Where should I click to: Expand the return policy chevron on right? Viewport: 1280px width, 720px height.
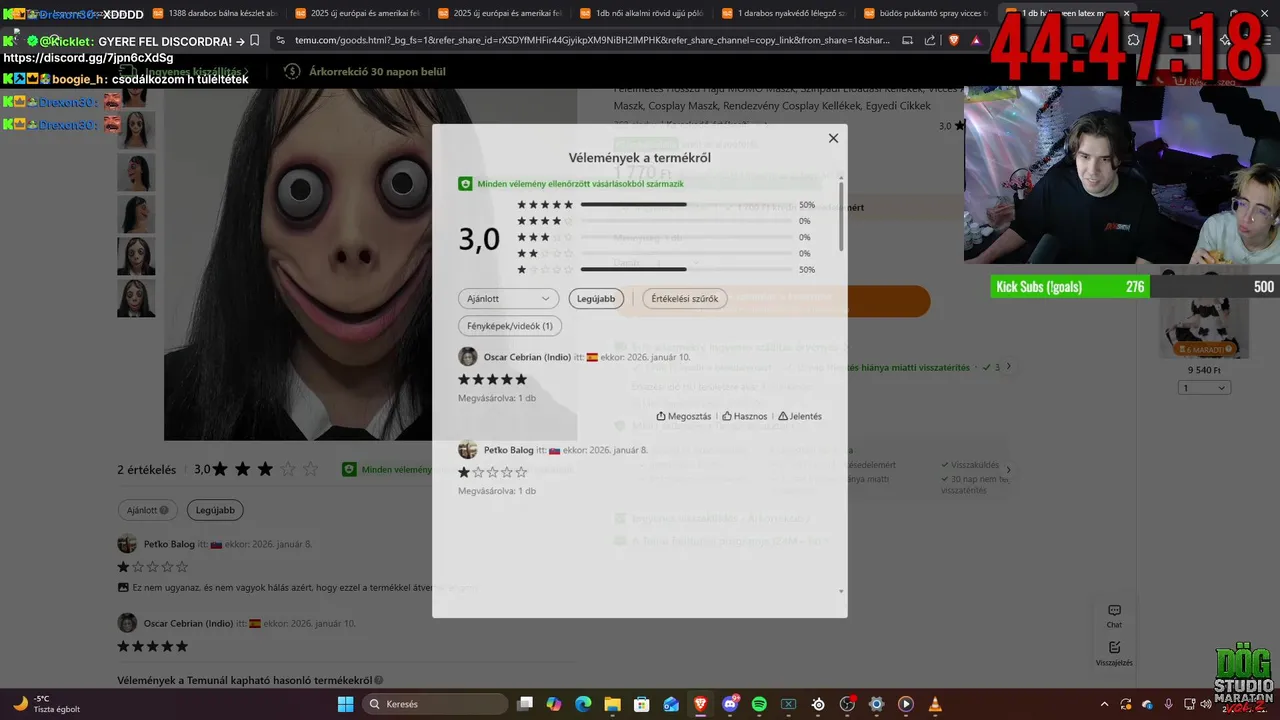click(1008, 469)
